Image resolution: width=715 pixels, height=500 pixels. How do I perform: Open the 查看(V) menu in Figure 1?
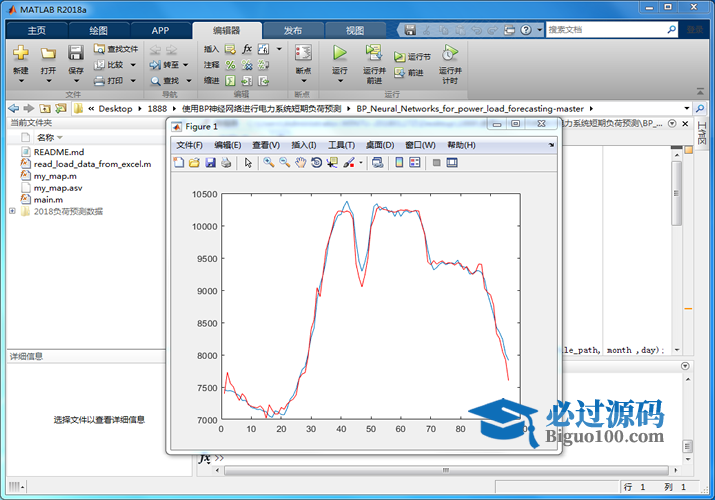[266, 145]
